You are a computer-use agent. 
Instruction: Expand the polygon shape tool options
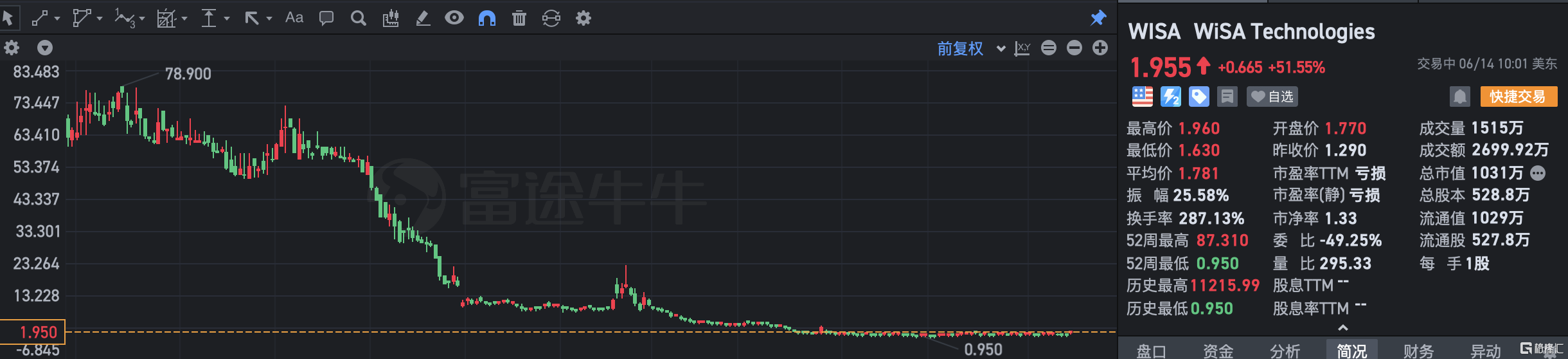(100, 19)
